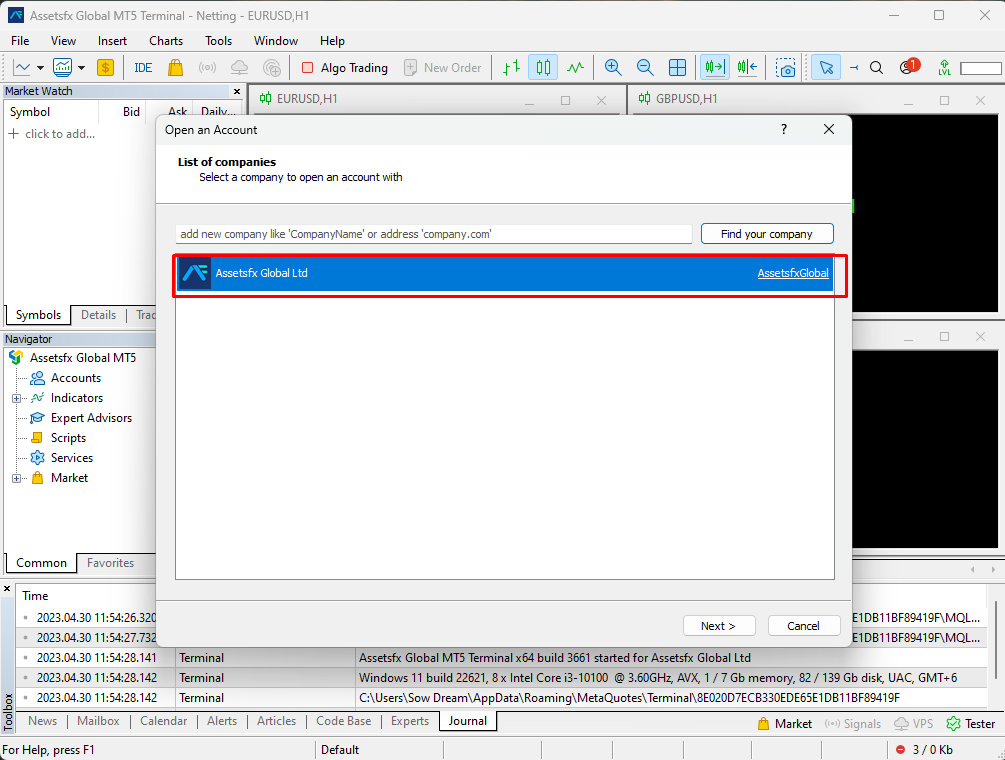1005x760 pixels.
Task: Open Market from the Toolbox bottom bar
Action: [785, 723]
